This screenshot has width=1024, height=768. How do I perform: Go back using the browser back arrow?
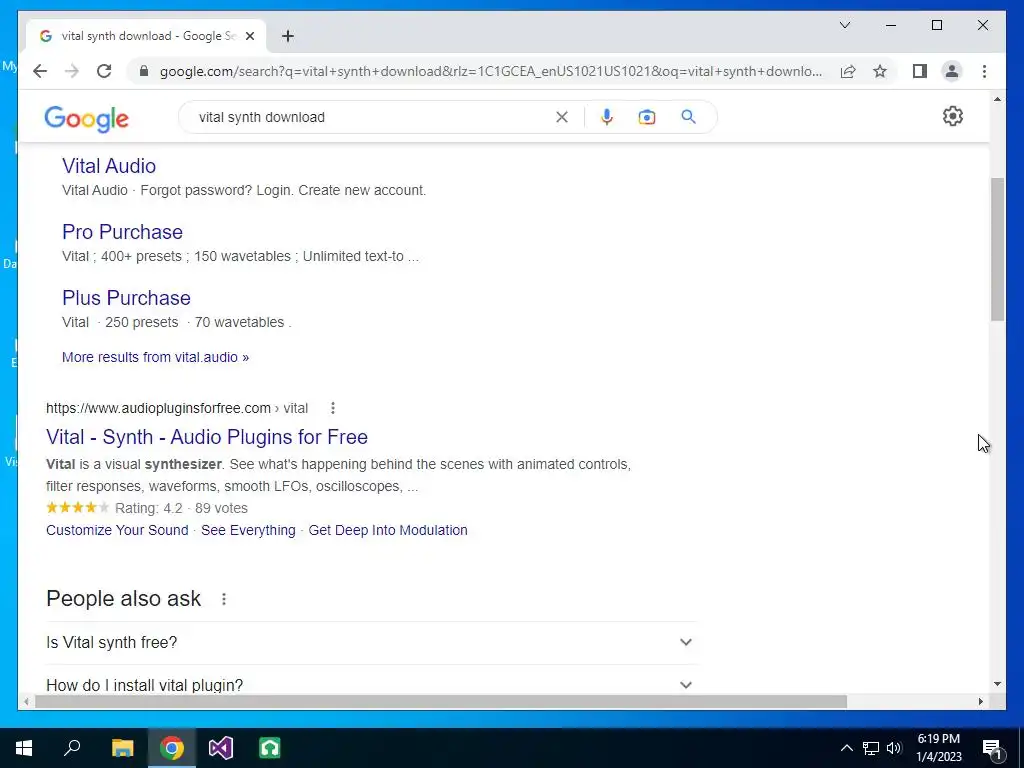40,71
